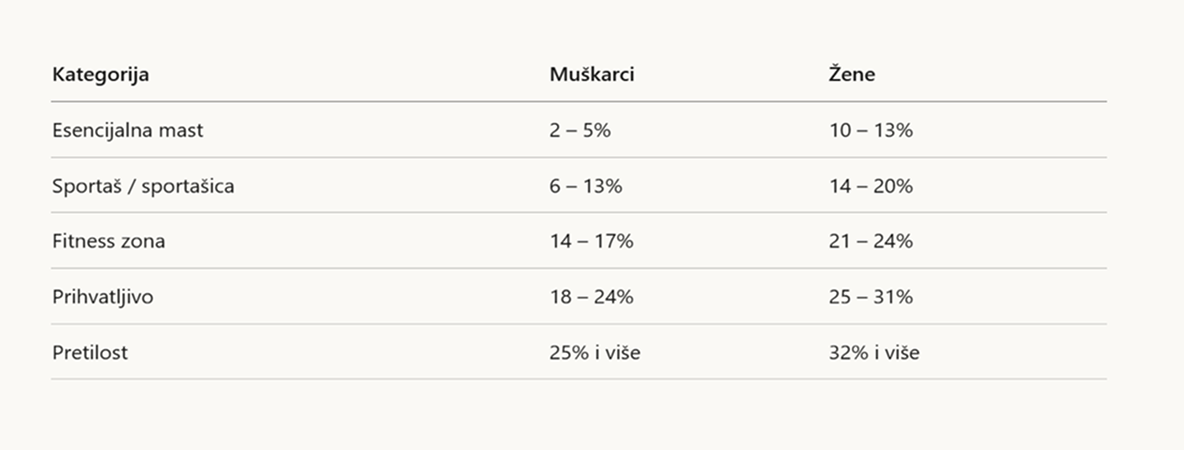This screenshot has width=1184, height=450.
Task: Click the 2 – 5% men's value
Action: [580, 131]
